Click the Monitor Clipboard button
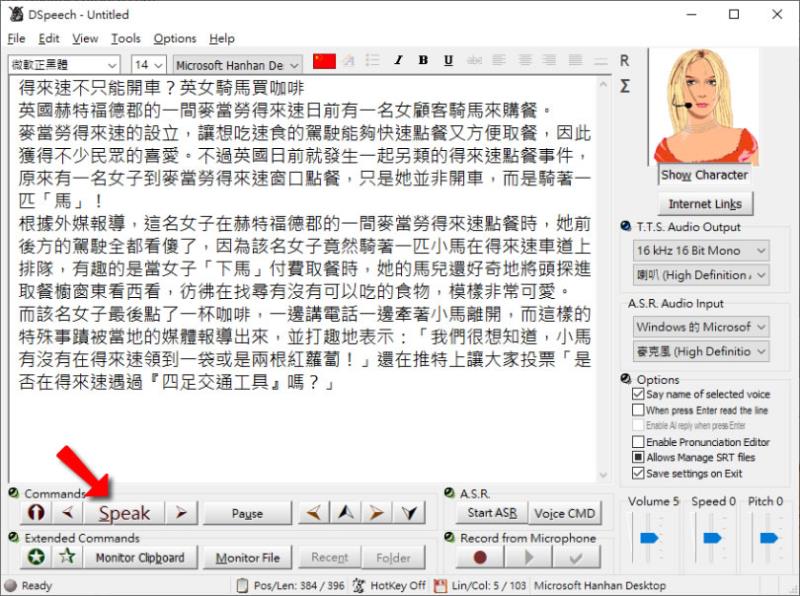The height and width of the screenshot is (596, 800). tap(140, 557)
